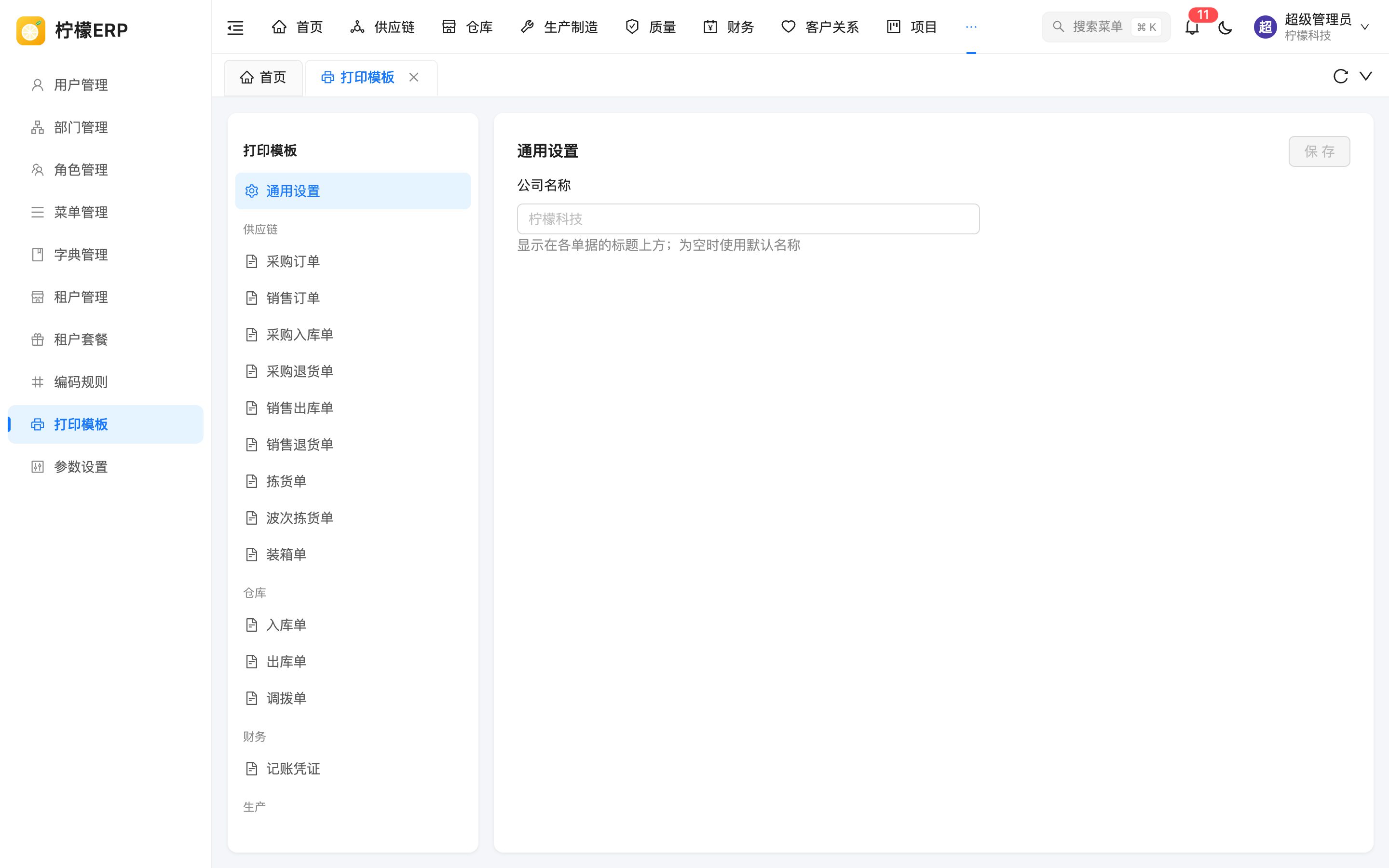Switch to the 首页 tab
Screen dimensions: 1389x868
[263, 77]
